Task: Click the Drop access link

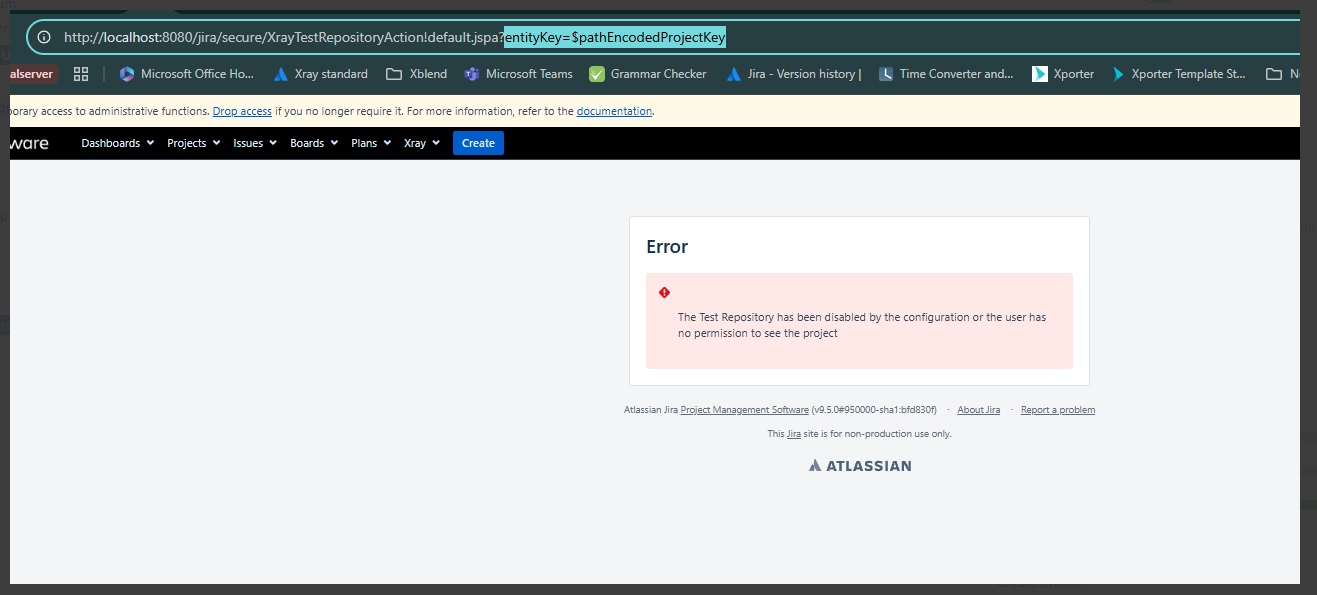Action: 242,111
